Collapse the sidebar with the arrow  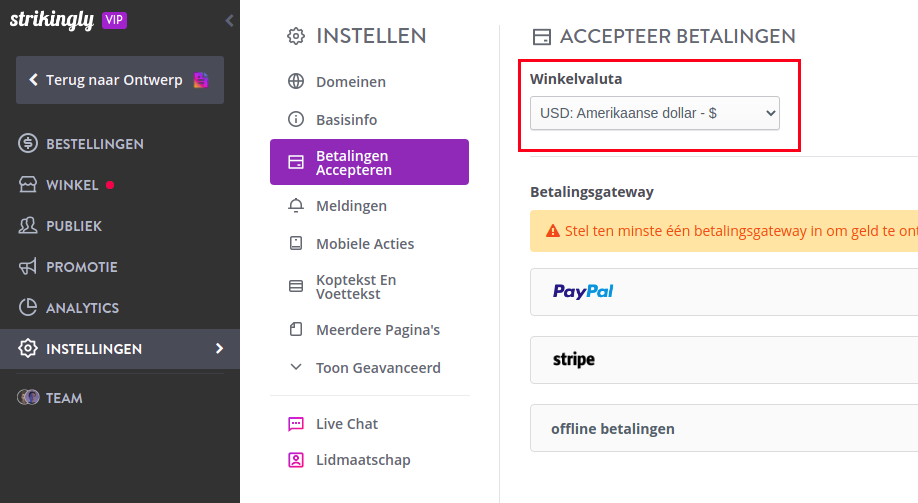[x=230, y=21]
